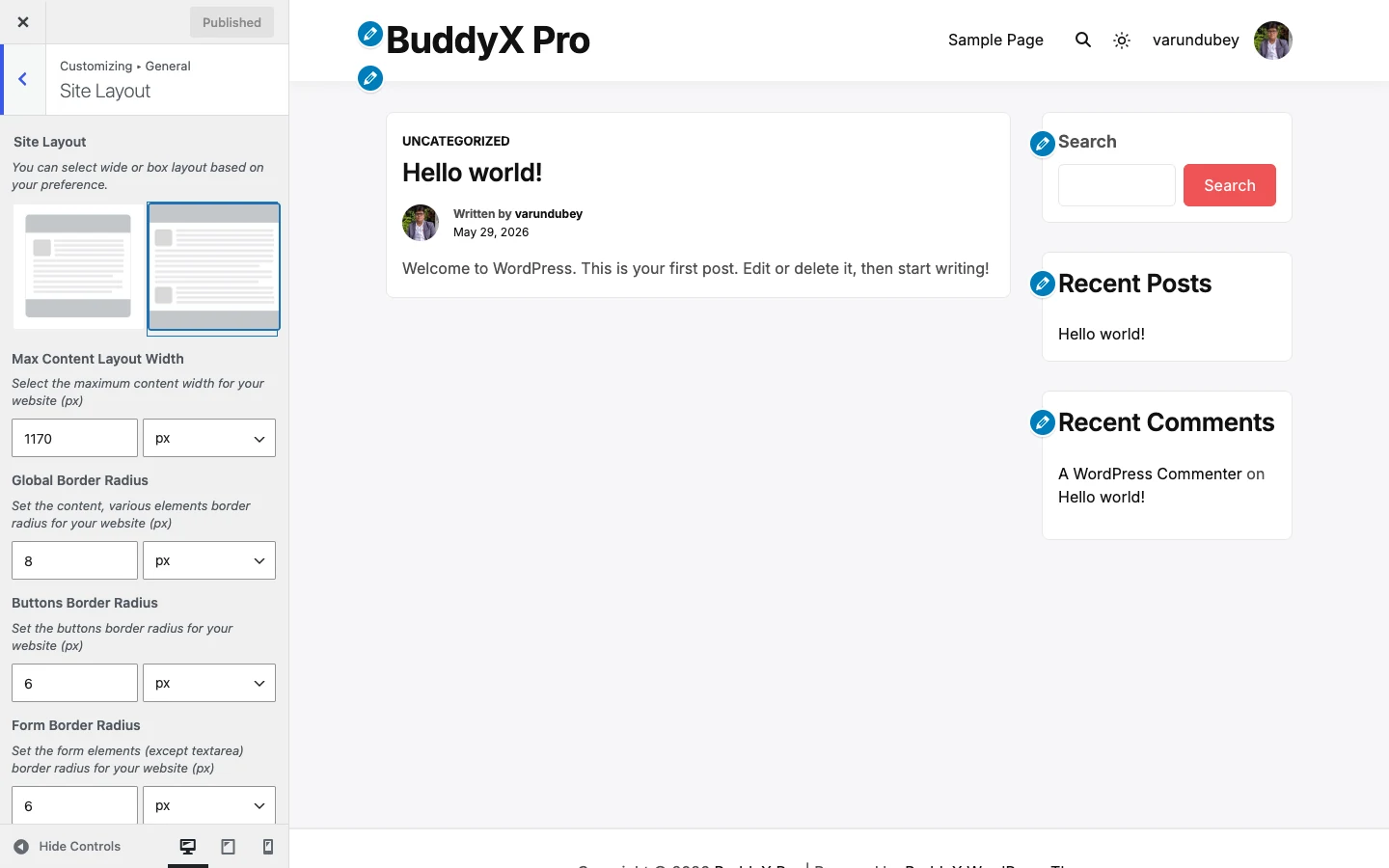
Task: Switch to desktop preview mode
Action: 188,847
